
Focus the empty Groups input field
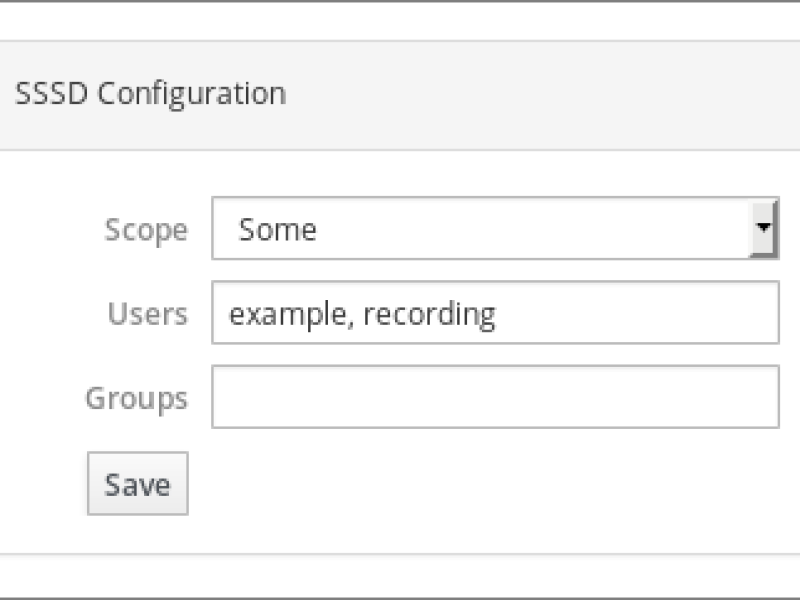tap(495, 396)
